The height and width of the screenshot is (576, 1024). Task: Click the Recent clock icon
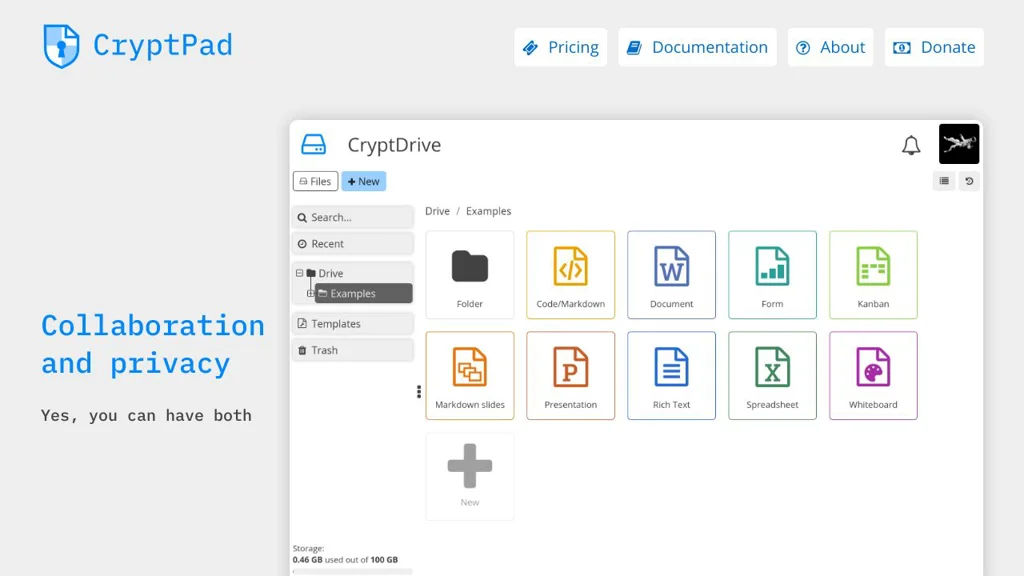click(302, 244)
